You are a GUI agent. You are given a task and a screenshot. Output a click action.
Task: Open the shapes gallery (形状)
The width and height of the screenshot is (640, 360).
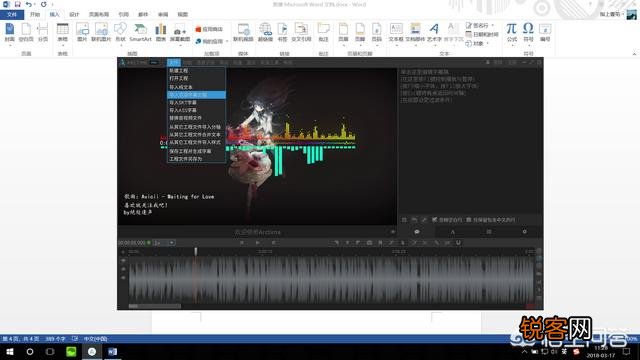(x=120, y=33)
